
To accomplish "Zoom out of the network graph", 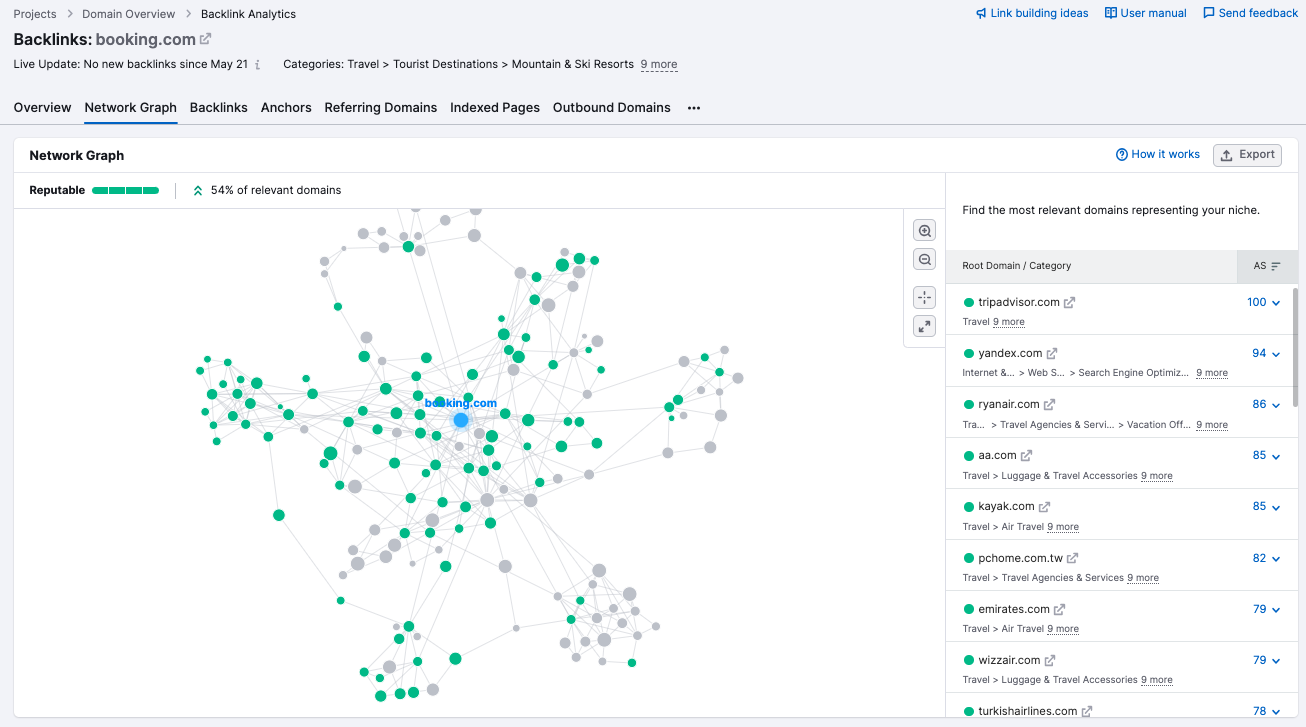I will tap(924, 258).
